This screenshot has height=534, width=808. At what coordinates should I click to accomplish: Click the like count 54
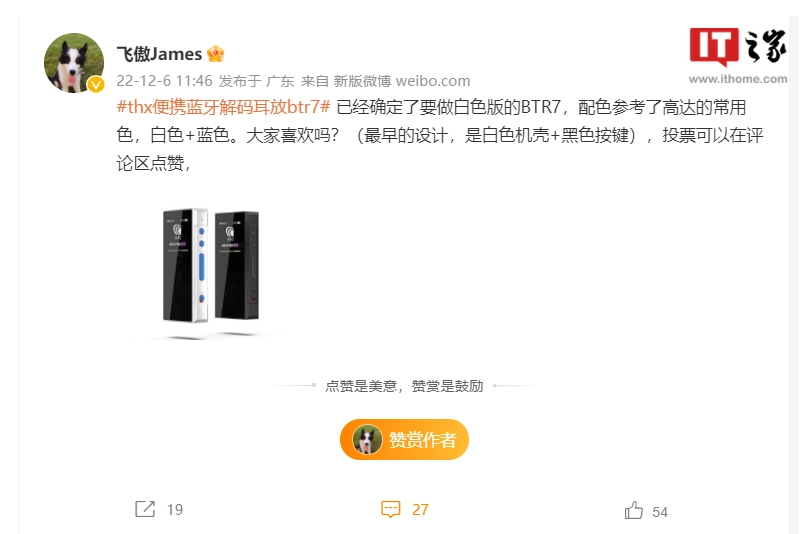660,512
